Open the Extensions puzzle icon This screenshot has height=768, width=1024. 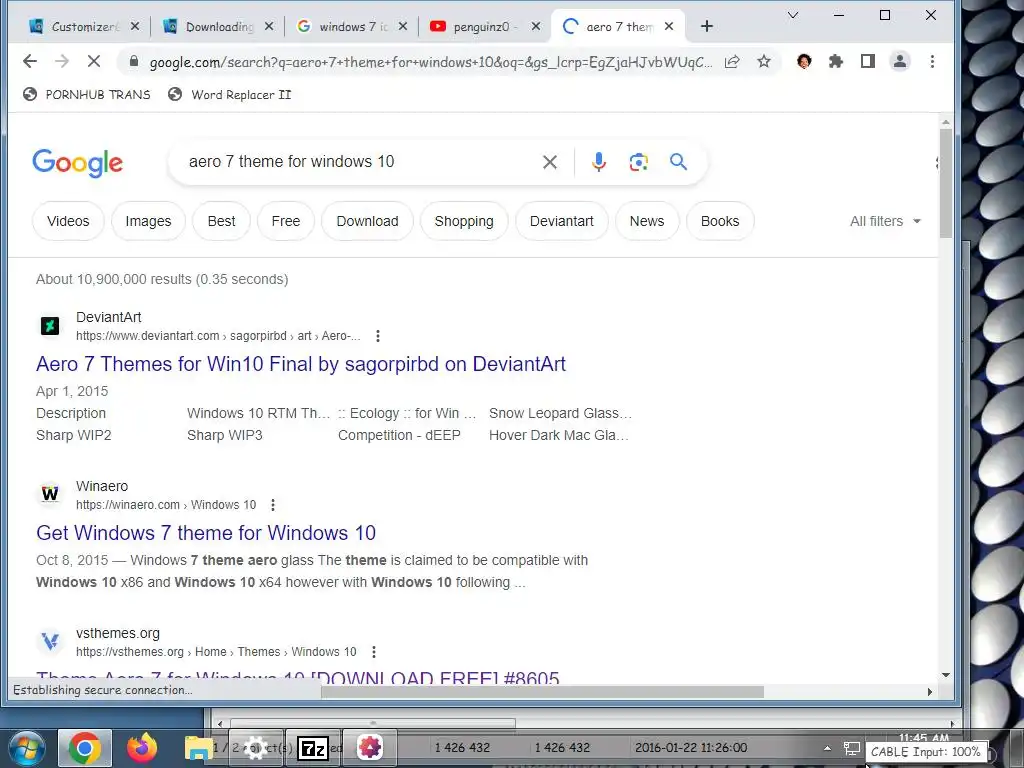[836, 61]
